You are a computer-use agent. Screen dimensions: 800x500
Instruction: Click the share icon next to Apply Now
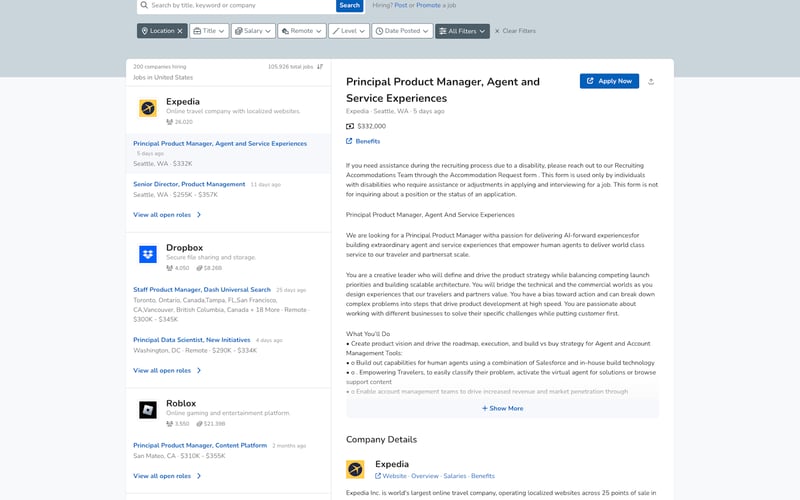pos(651,82)
